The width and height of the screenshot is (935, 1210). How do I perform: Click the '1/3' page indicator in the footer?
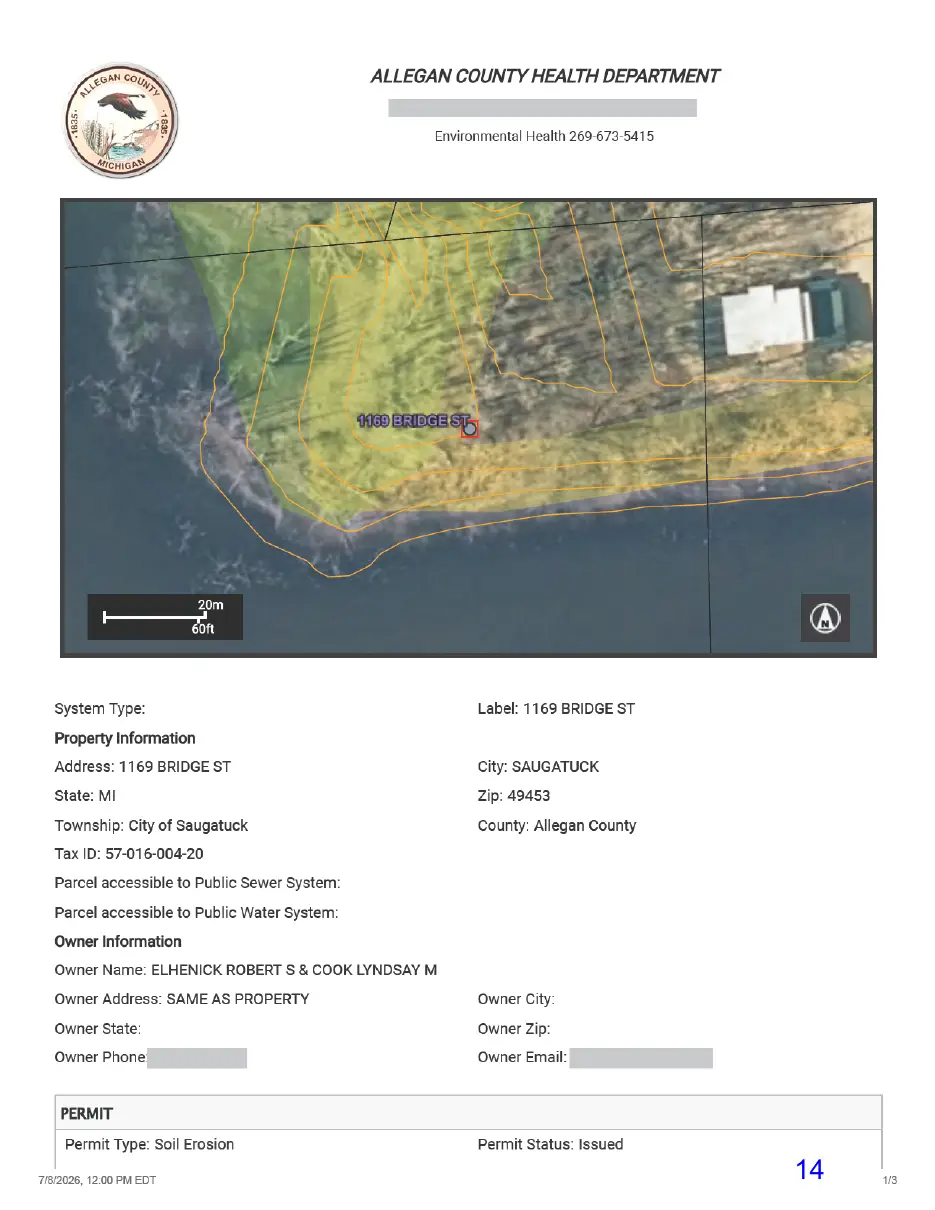890,1180
